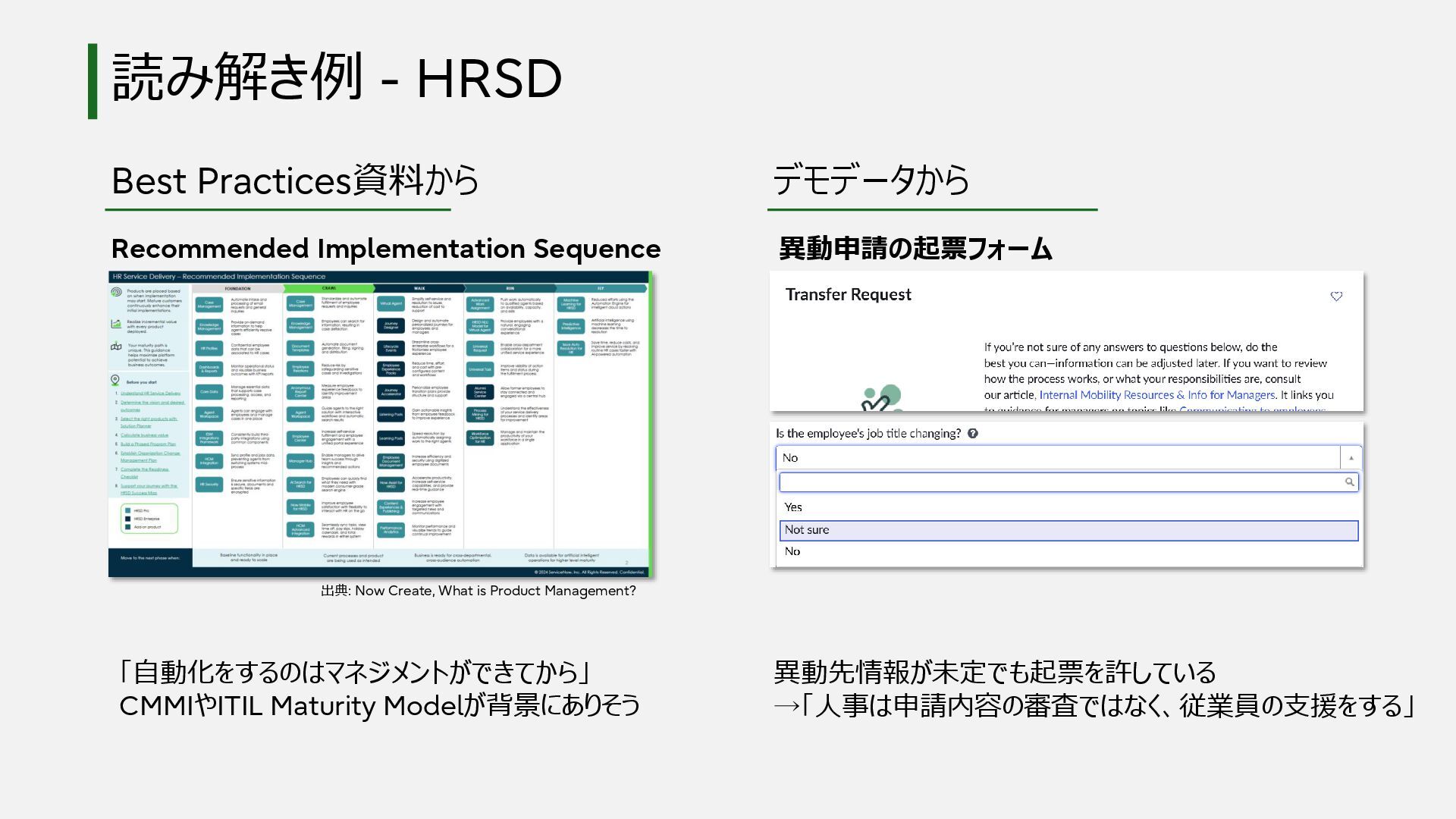Choose Yes from the job title options

tap(793, 507)
